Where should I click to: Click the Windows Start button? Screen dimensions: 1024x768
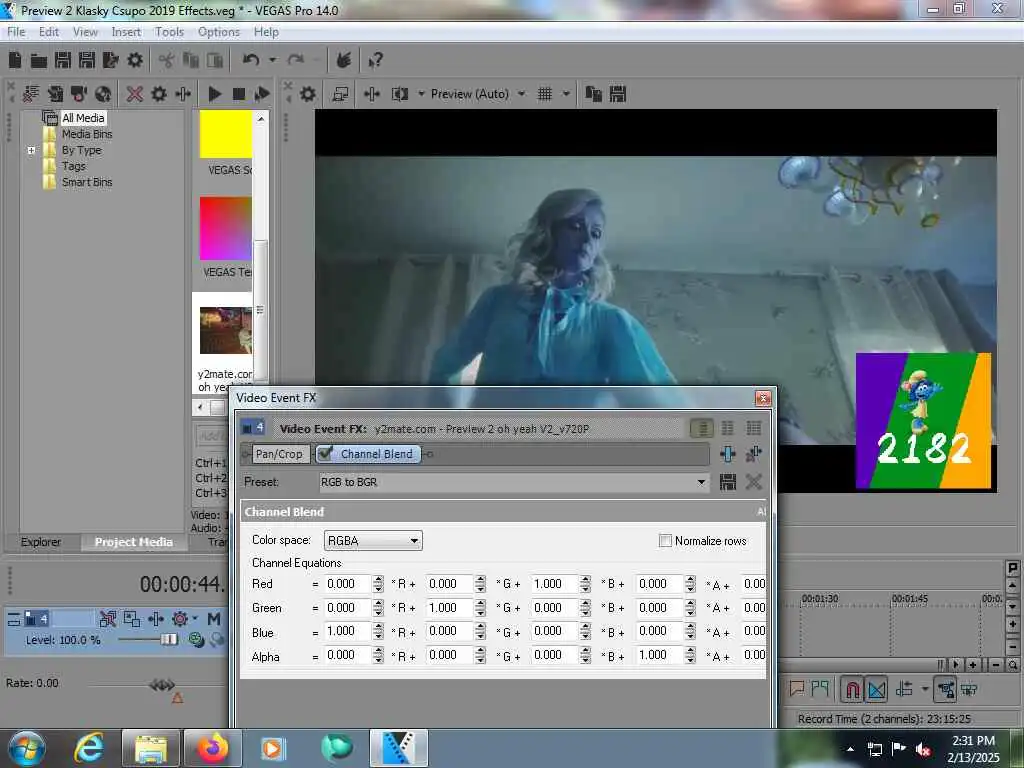coord(27,748)
